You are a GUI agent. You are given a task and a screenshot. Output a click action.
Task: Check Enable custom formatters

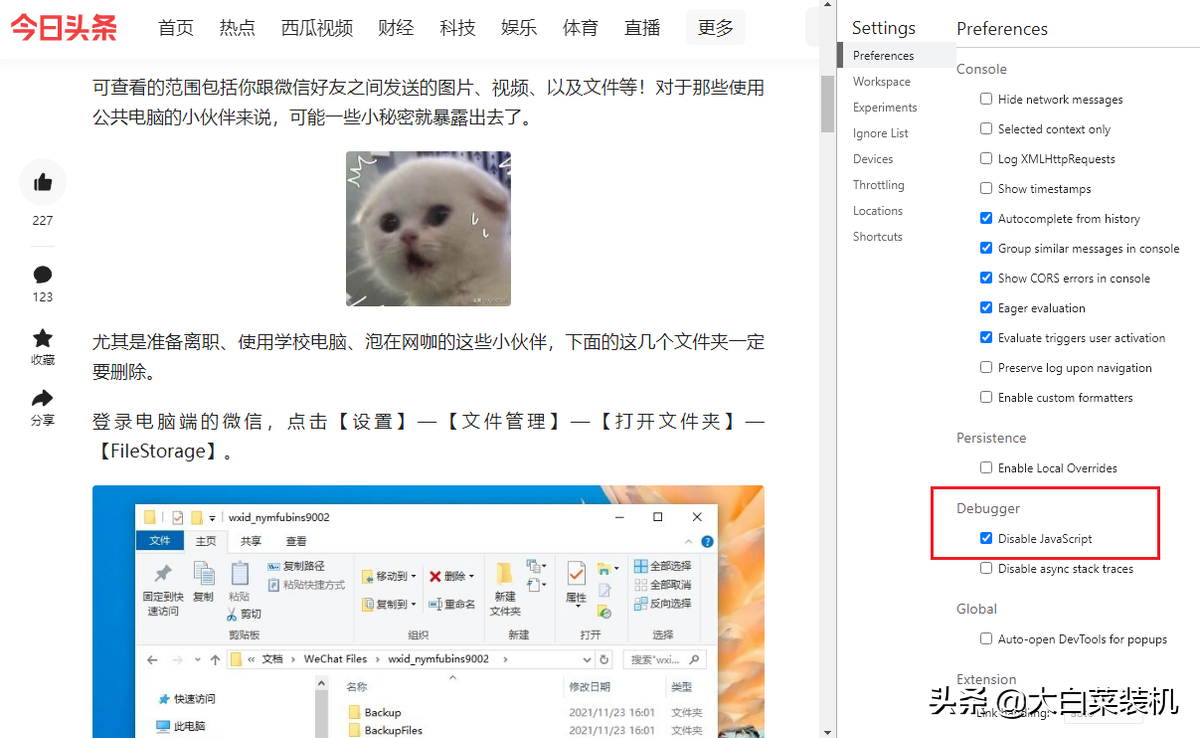[987, 397]
